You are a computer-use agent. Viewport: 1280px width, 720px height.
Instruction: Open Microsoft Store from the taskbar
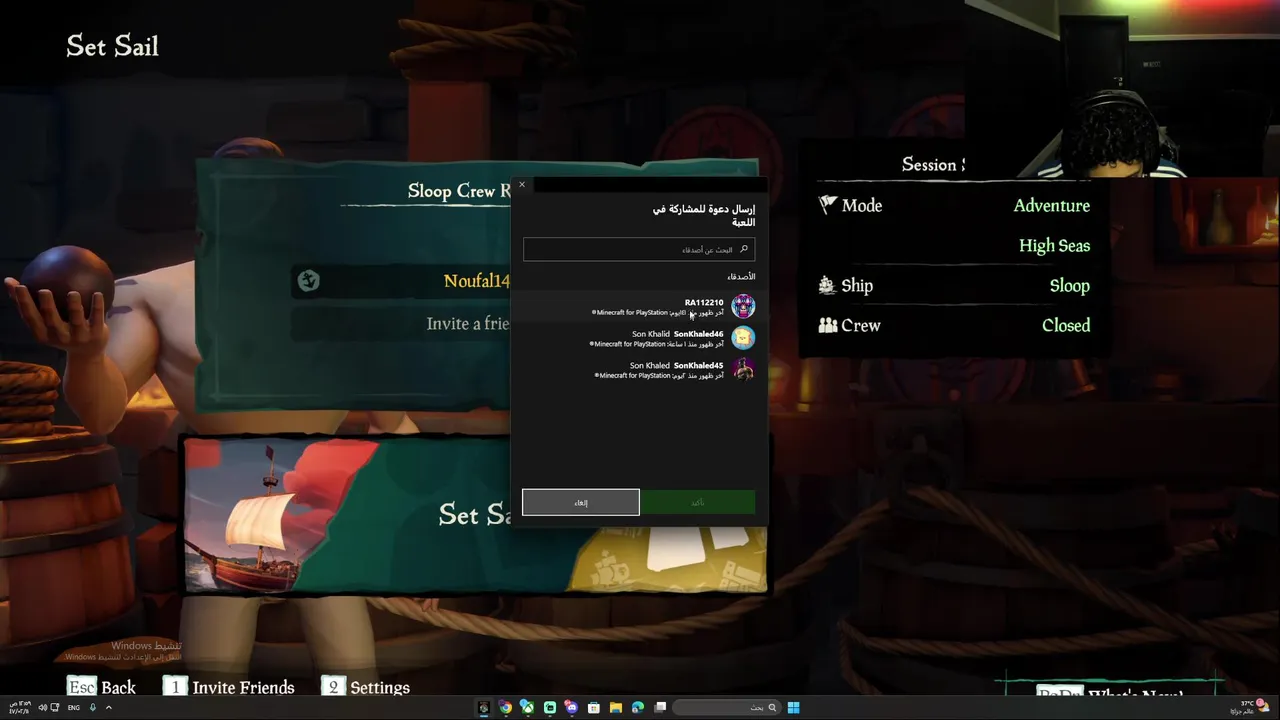coord(593,708)
